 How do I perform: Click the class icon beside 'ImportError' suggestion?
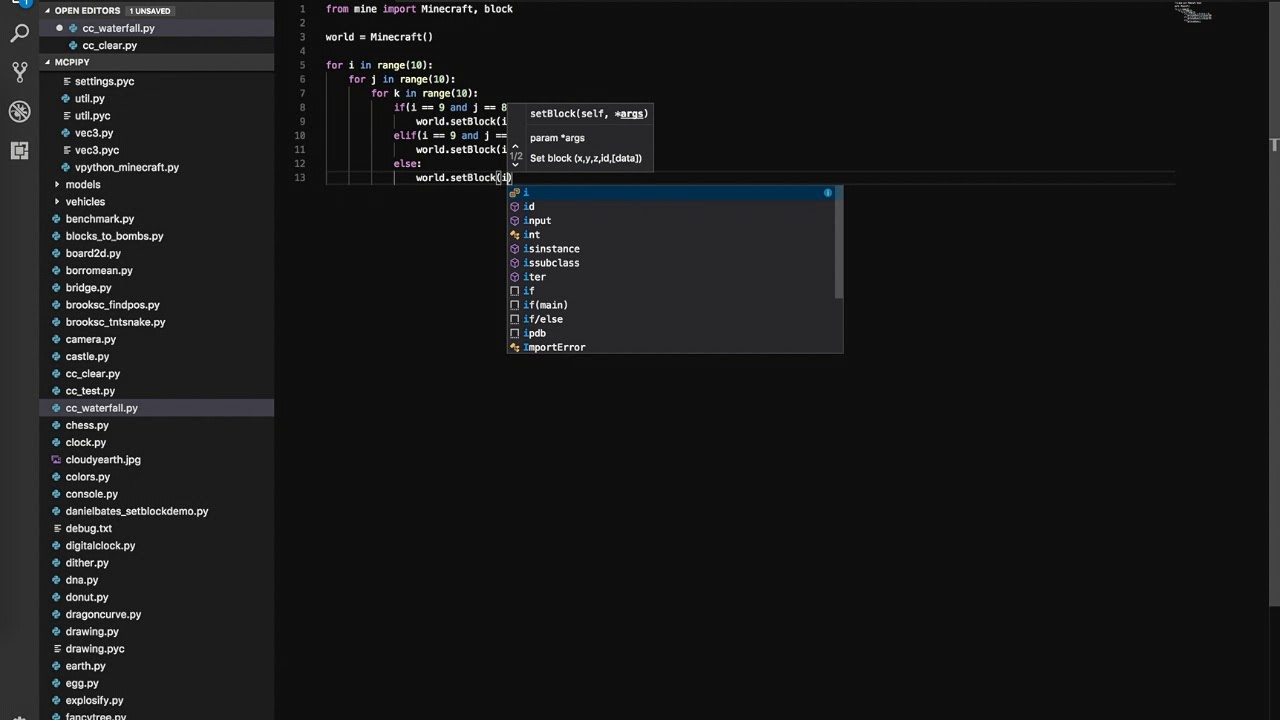click(x=515, y=347)
